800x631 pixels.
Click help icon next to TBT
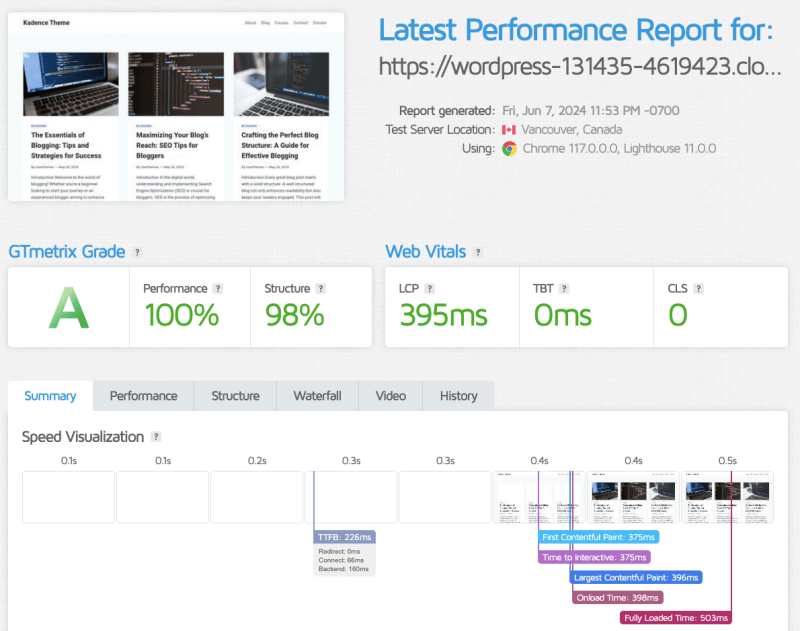pos(564,289)
